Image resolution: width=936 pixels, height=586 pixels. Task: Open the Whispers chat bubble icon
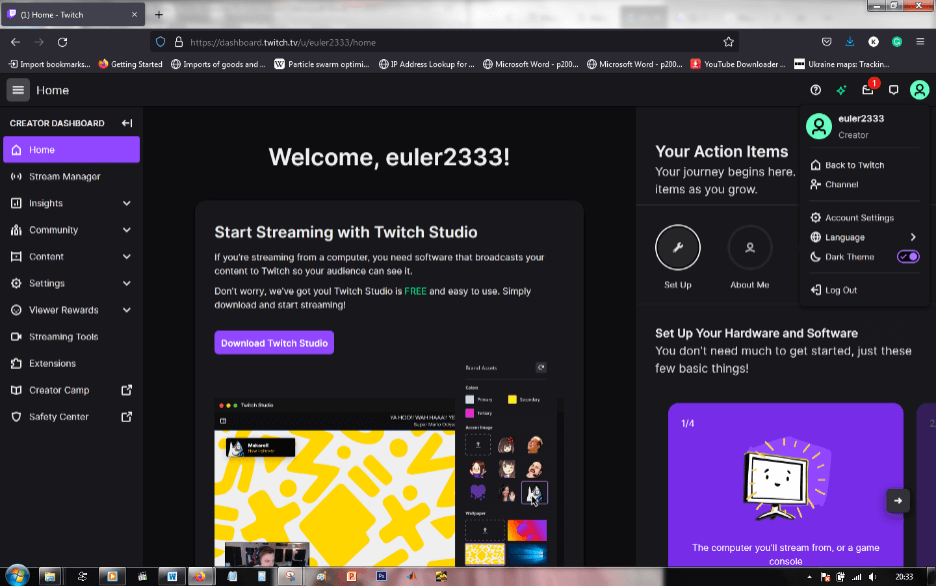point(894,90)
